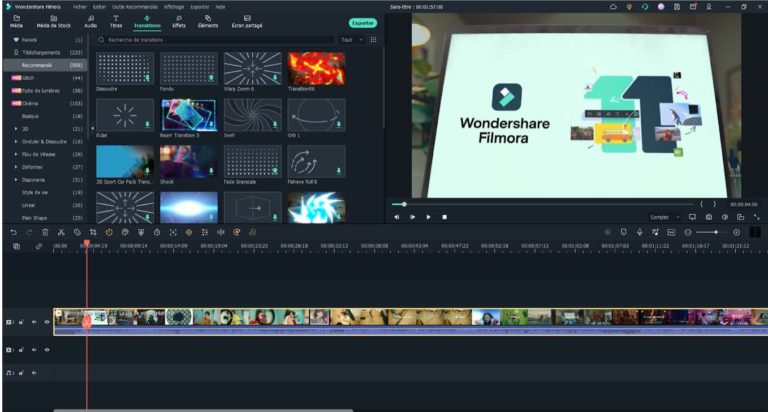Stop playback with the square stop button
The width and height of the screenshot is (768, 412).
pos(445,216)
